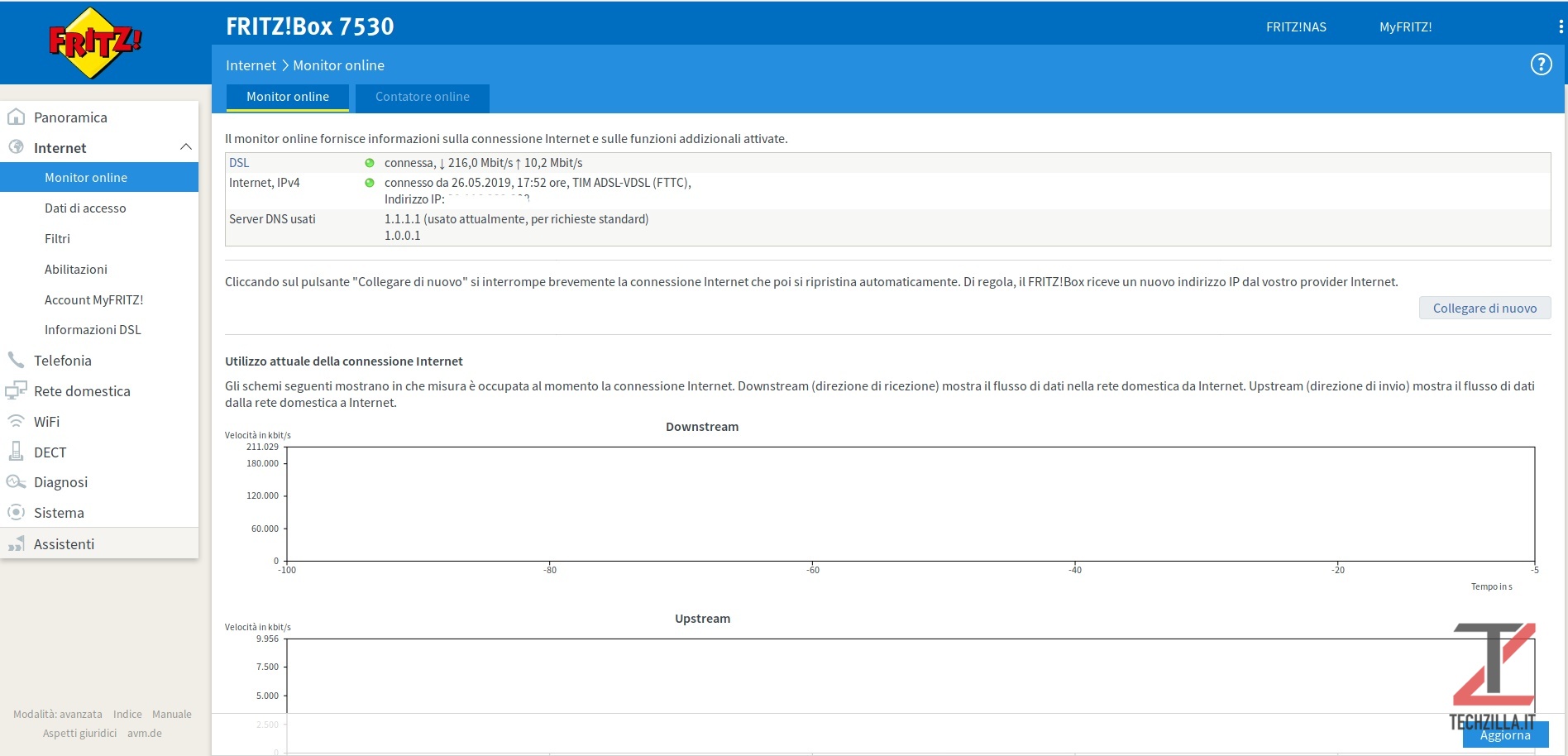Open Panoramica in the sidebar
The width and height of the screenshot is (1568, 756).
(99, 117)
